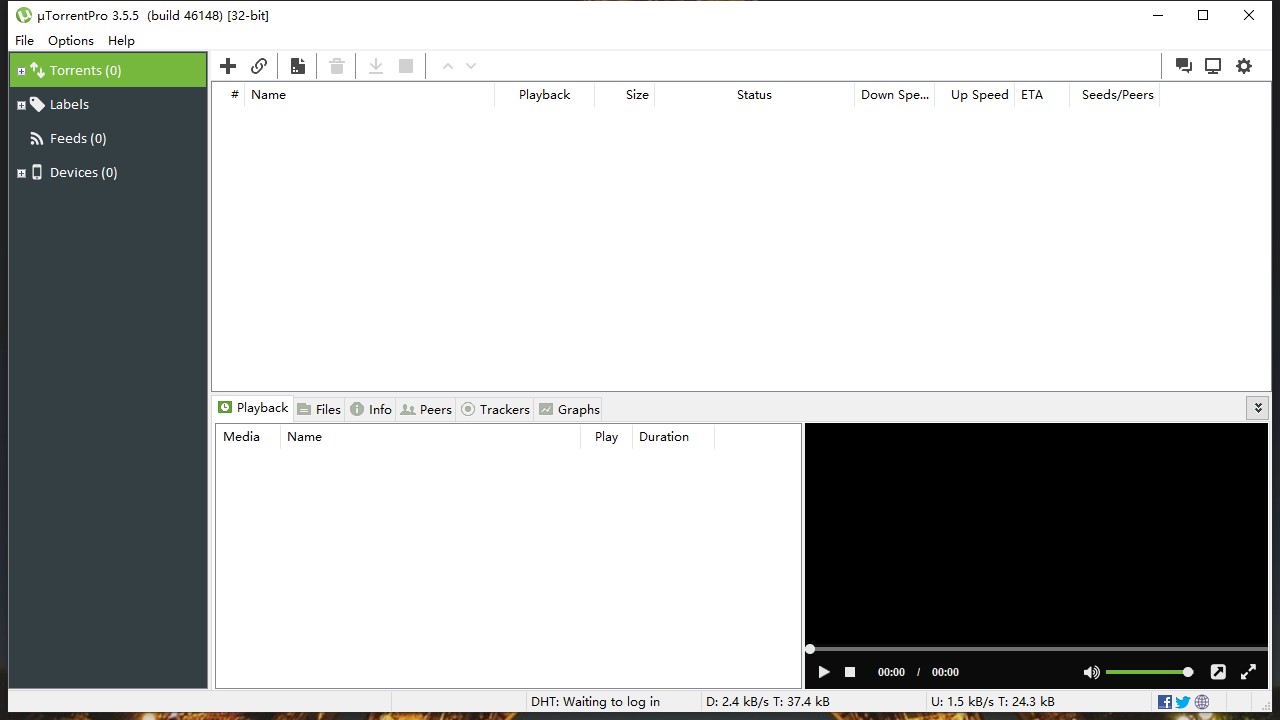Click the black video display area
Screen dimensions: 1280x720
coord(1036,534)
